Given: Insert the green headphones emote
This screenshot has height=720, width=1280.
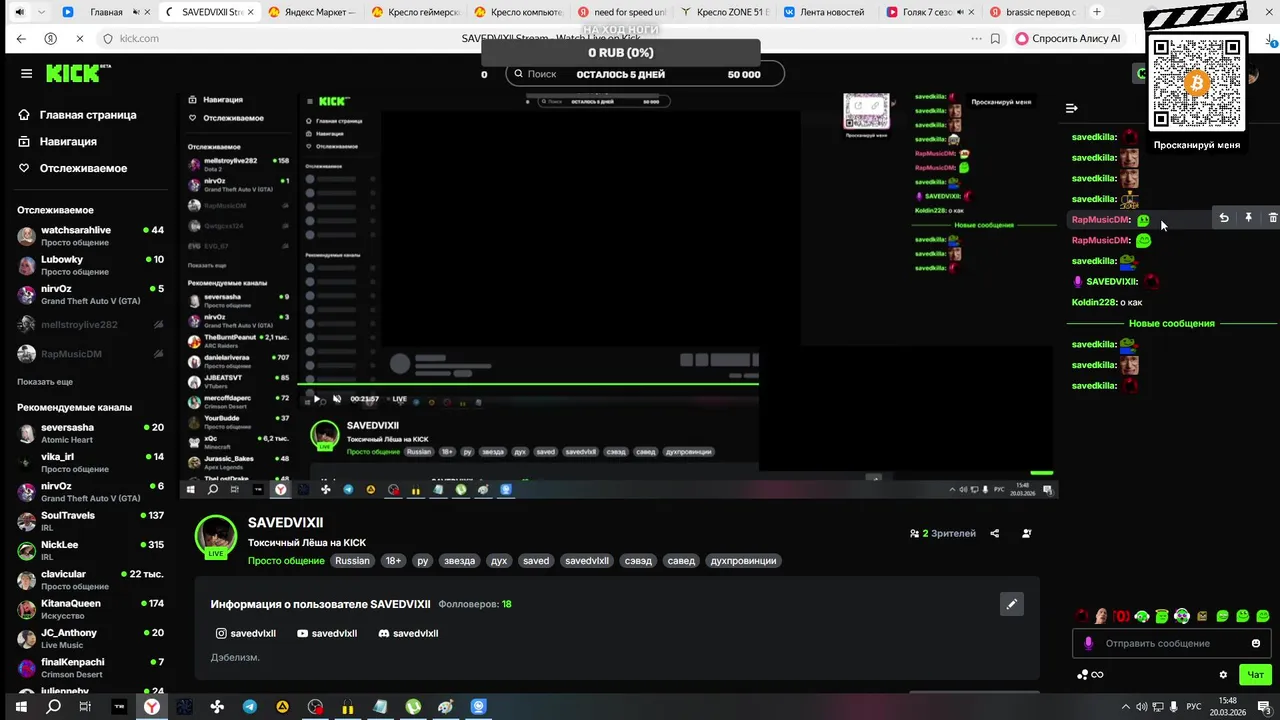Looking at the screenshot, I should (1141, 616).
